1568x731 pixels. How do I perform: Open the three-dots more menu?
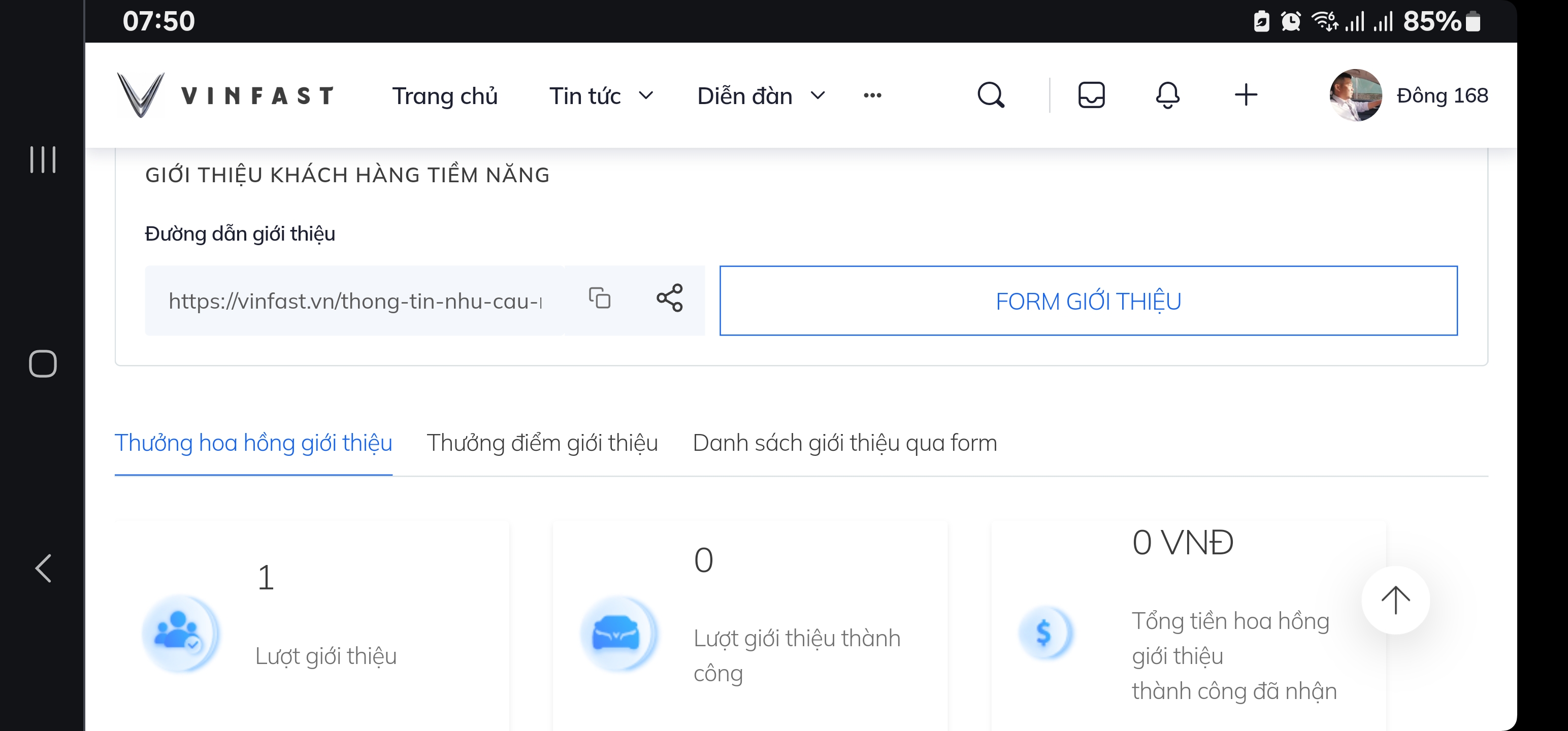[872, 95]
